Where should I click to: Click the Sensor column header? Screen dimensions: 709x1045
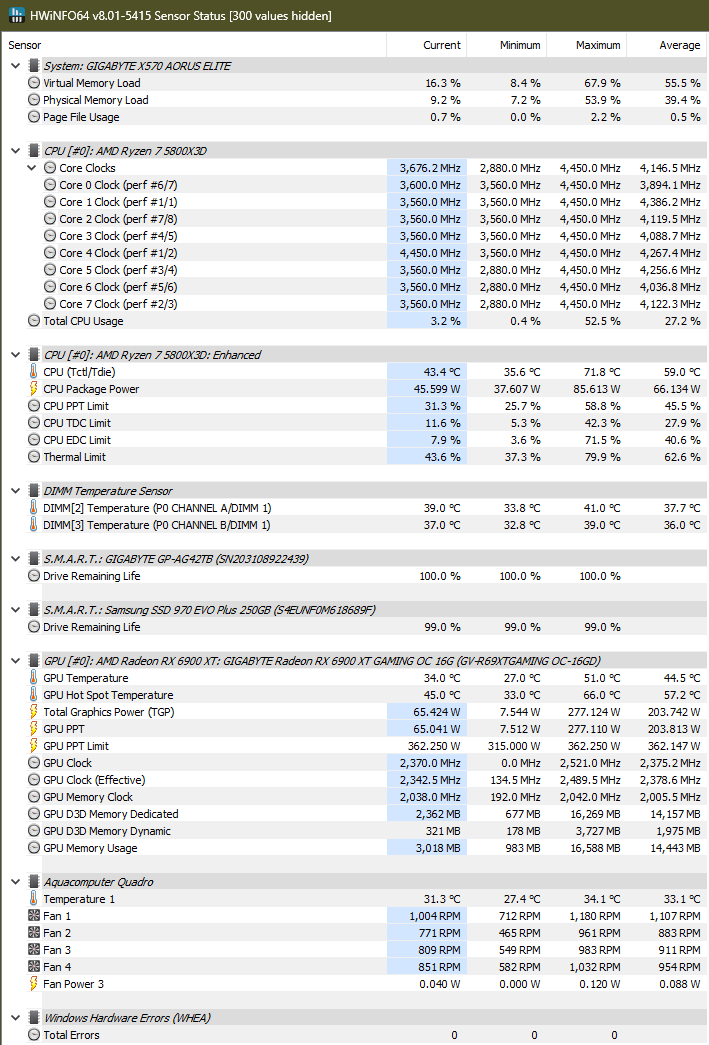pos(194,45)
